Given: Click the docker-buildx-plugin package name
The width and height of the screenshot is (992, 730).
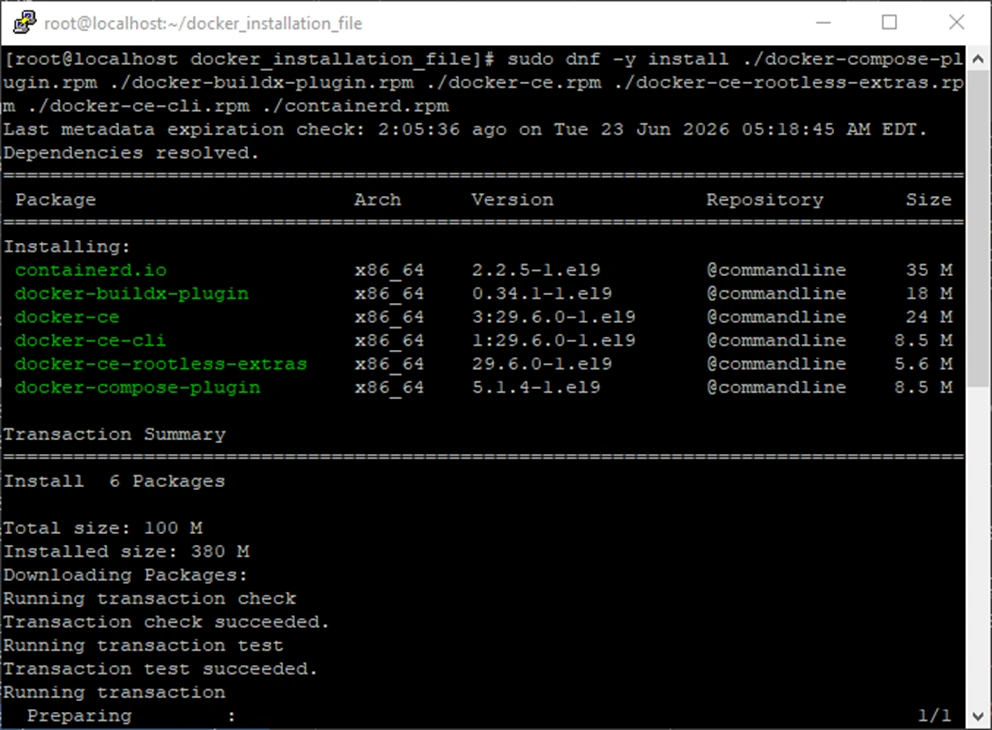Looking at the screenshot, I should tap(132, 294).
